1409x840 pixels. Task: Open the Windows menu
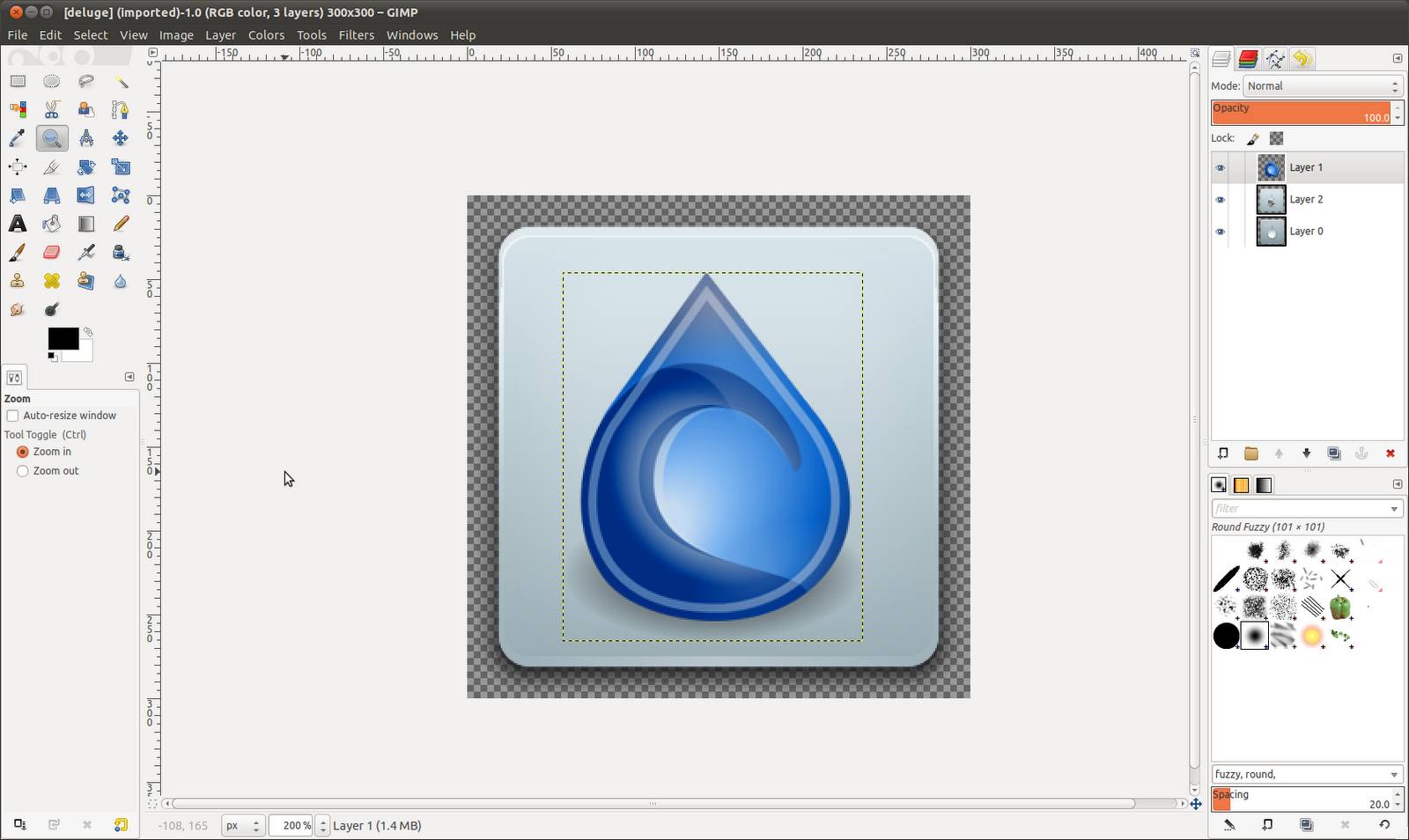pos(412,35)
